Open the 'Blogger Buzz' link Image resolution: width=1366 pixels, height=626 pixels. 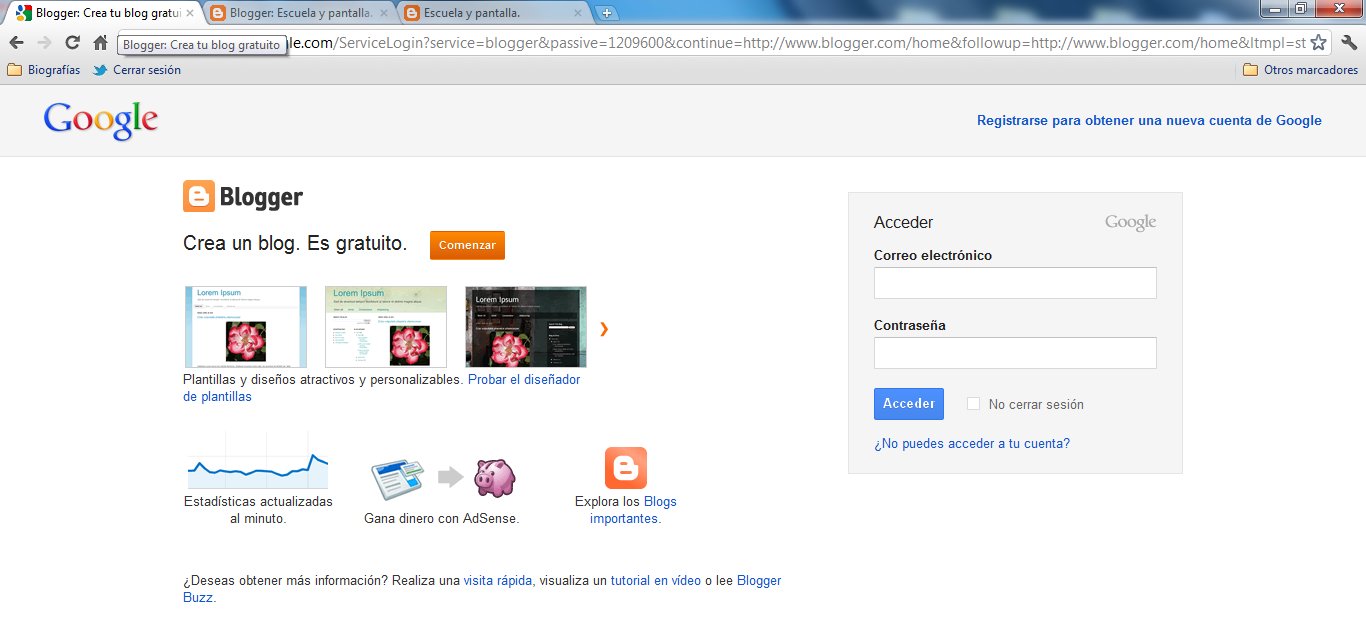(x=759, y=580)
